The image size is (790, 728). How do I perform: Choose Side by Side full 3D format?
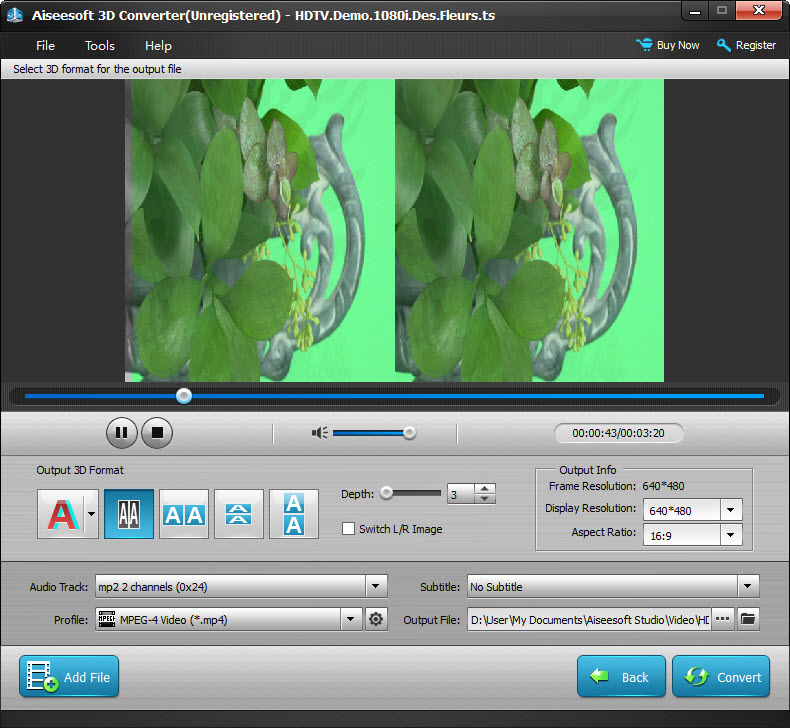184,514
